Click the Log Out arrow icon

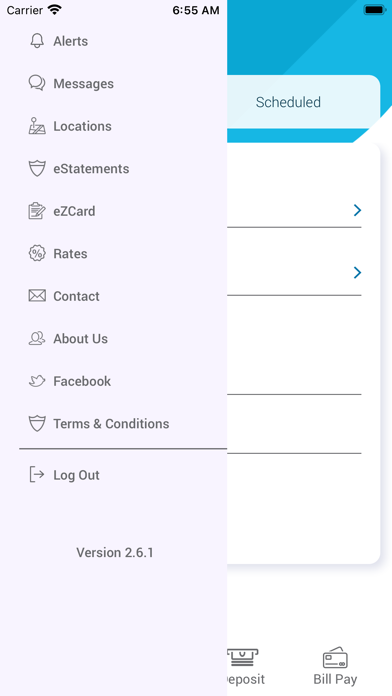37,475
